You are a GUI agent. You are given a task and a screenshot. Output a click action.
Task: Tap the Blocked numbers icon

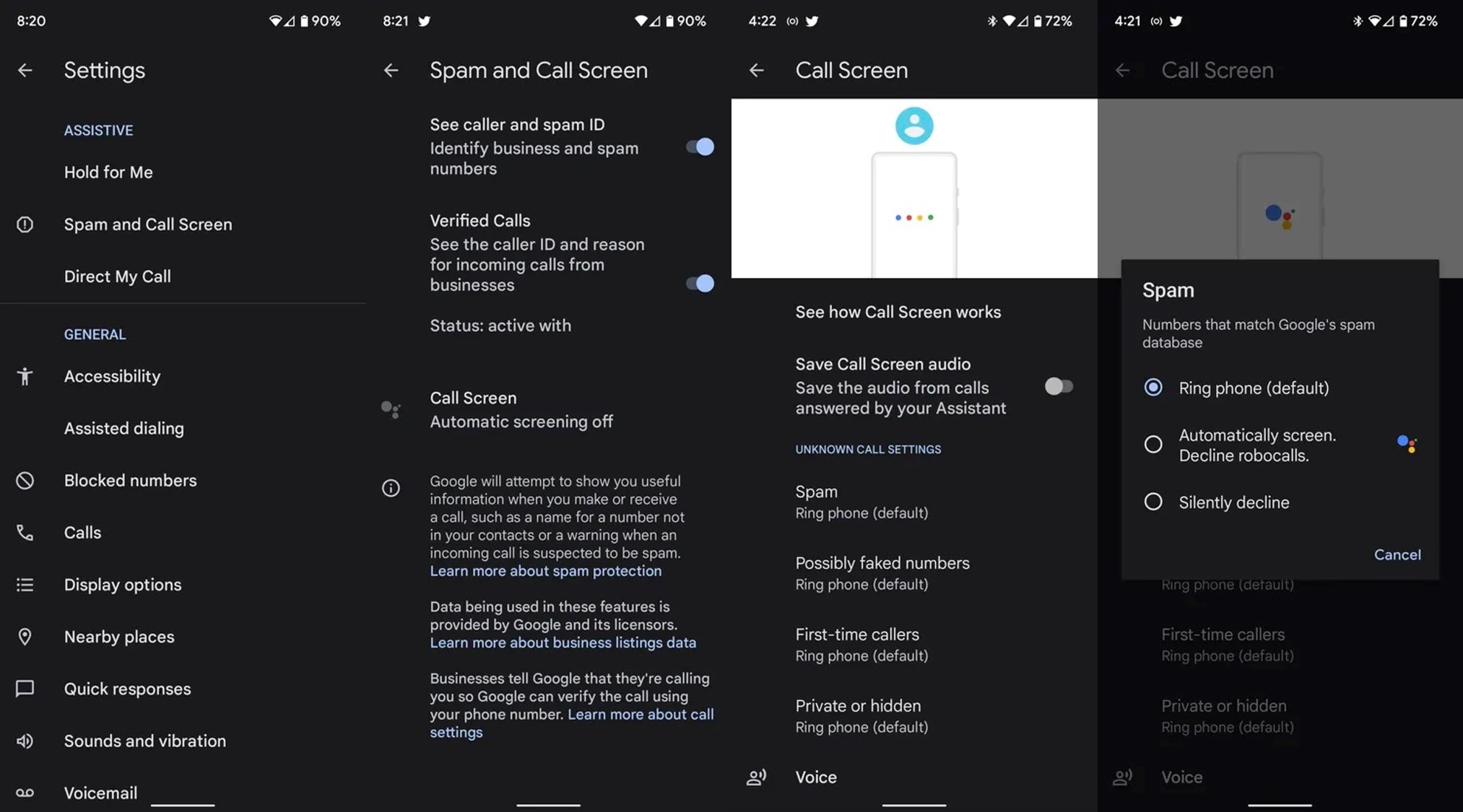click(x=26, y=480)
